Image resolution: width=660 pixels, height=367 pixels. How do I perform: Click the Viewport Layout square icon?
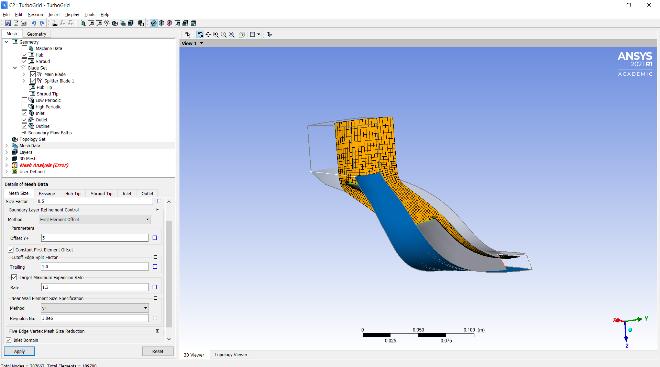click(x=252, y=35)
